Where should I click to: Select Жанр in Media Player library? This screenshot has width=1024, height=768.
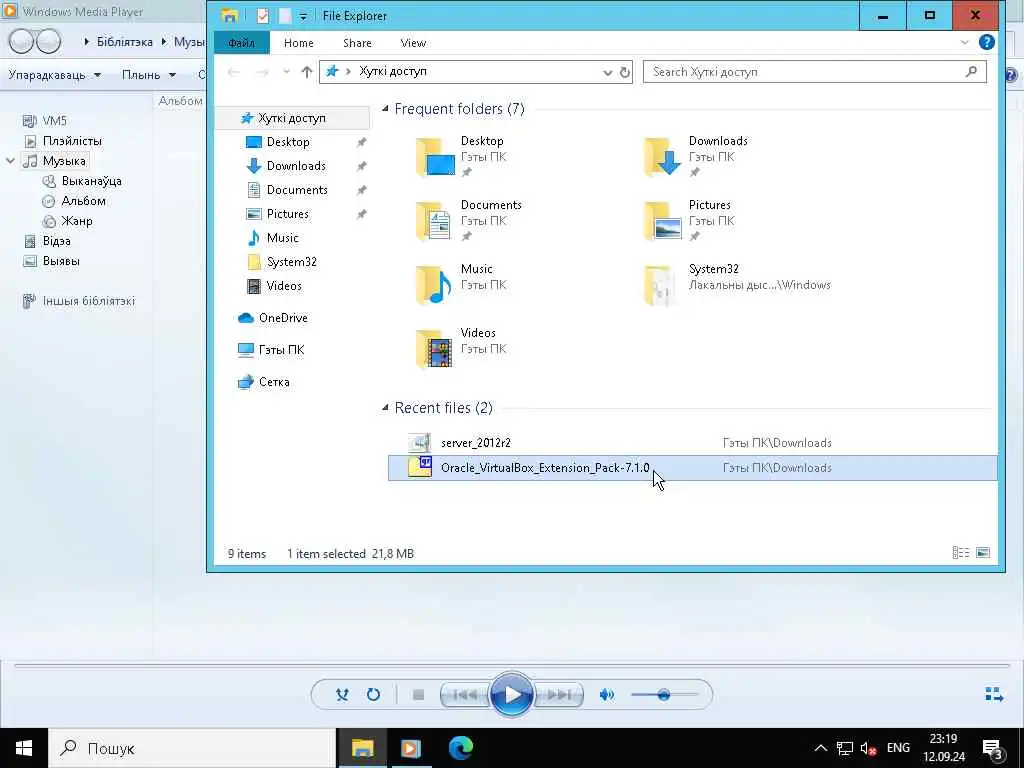click(76, 221)
